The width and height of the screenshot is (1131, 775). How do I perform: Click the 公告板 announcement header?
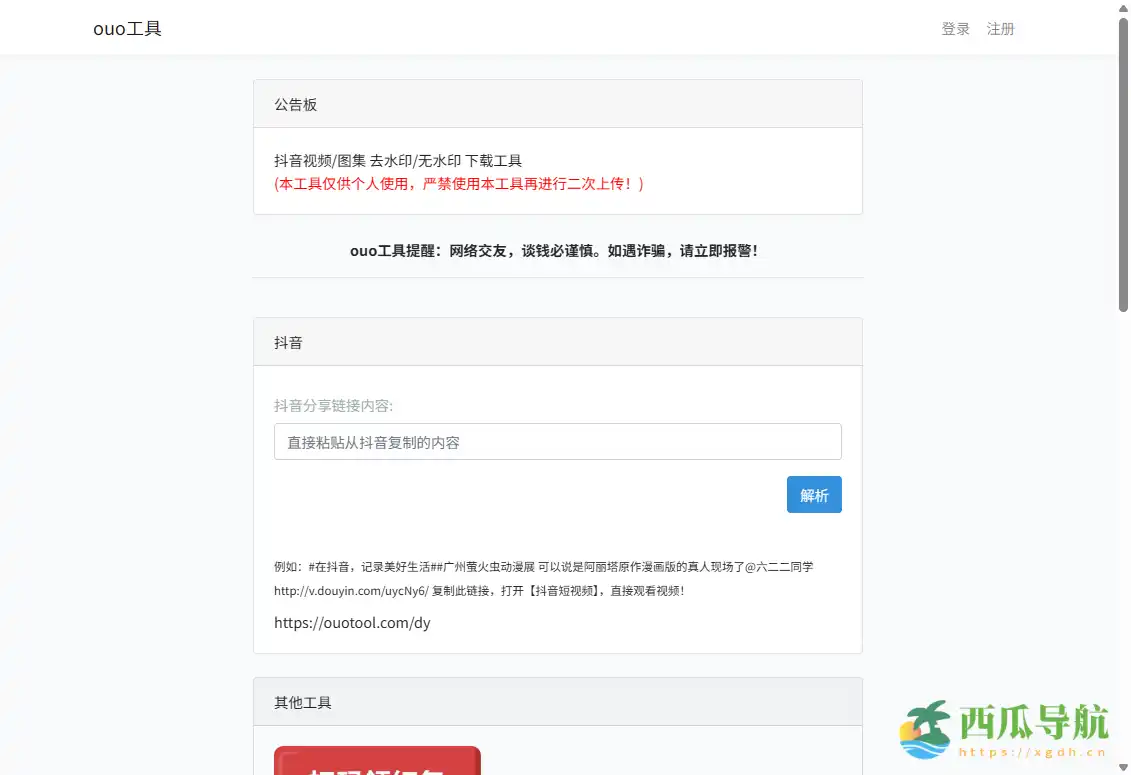click(295, 103)
